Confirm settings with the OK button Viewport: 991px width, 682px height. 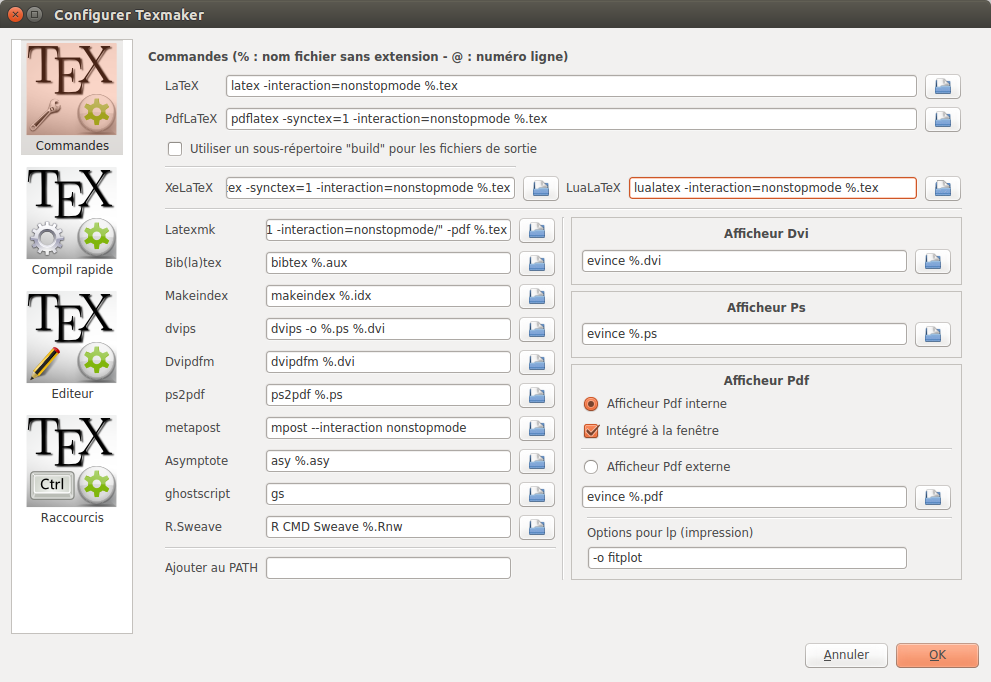937,655
